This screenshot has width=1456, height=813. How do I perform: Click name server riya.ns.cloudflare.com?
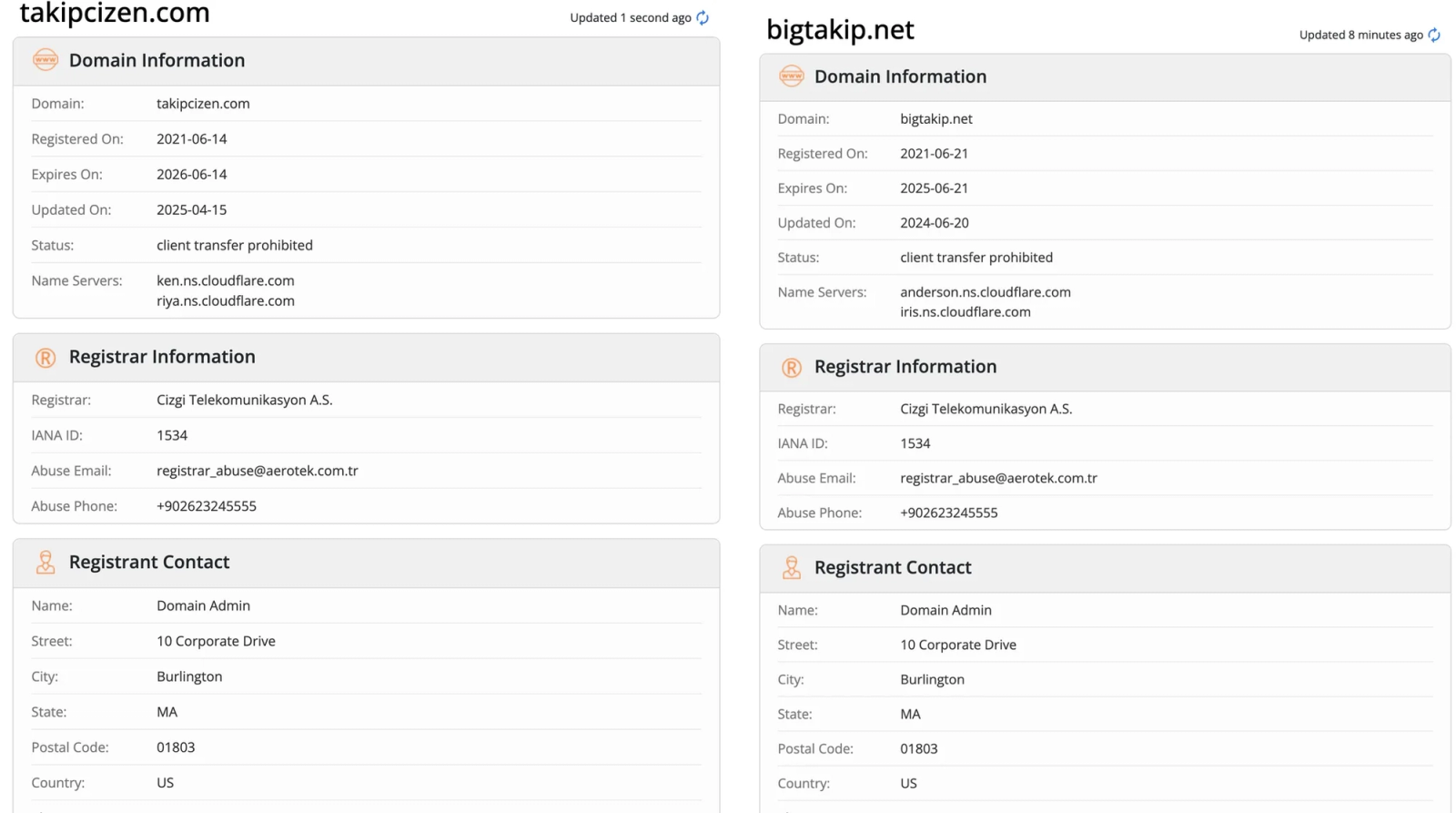coord(225,300)
